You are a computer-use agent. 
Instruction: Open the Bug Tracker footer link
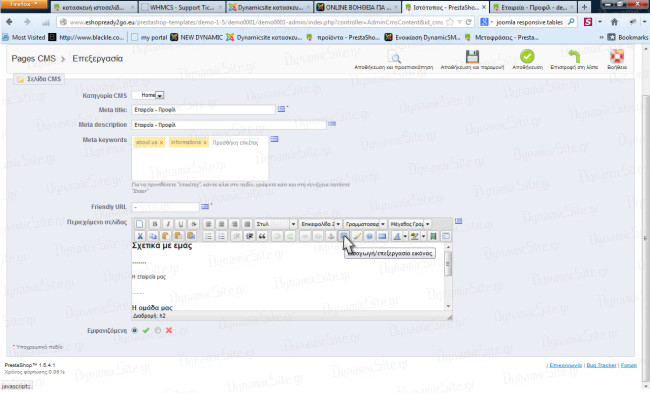coord(601,365)
